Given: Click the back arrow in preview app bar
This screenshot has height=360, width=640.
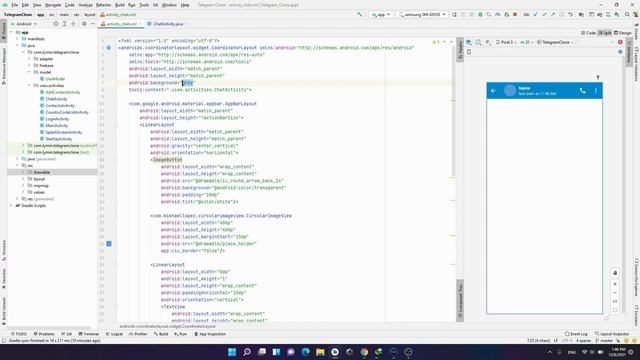Looking at the screenshot, I should 493,91.
